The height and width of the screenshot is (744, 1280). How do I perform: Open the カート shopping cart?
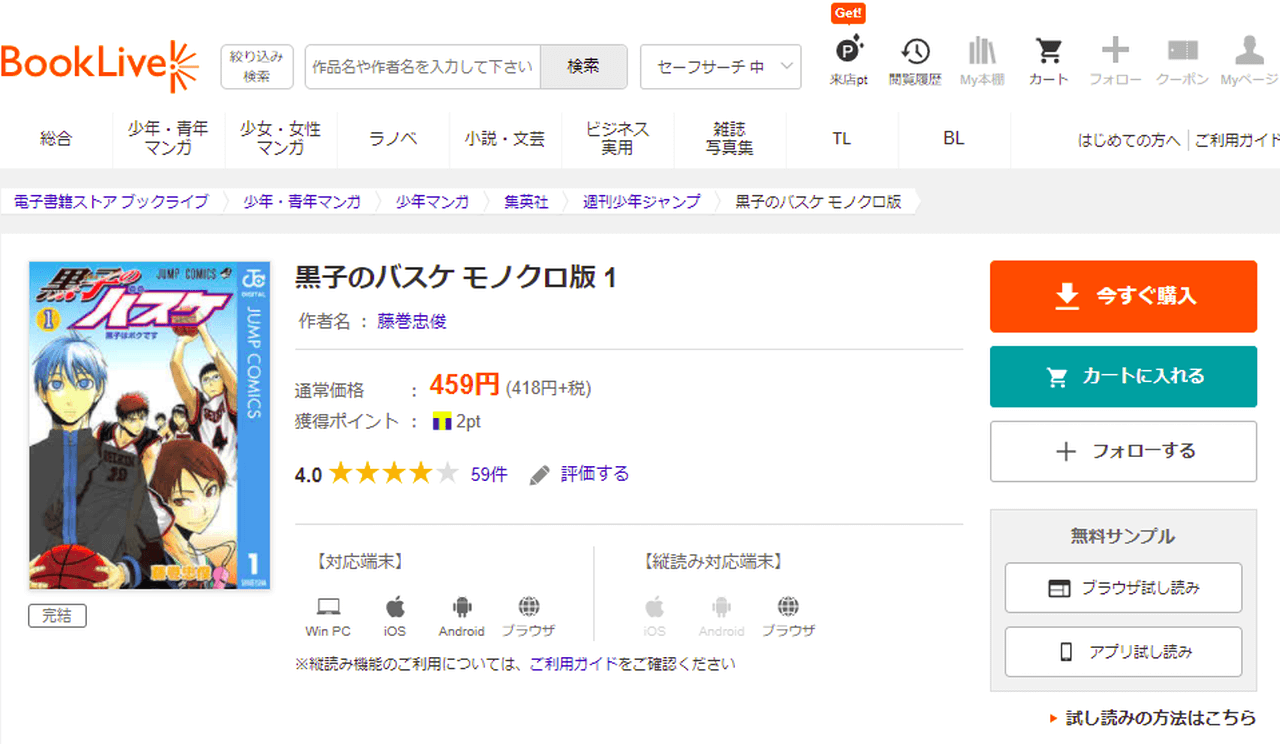1048,59
